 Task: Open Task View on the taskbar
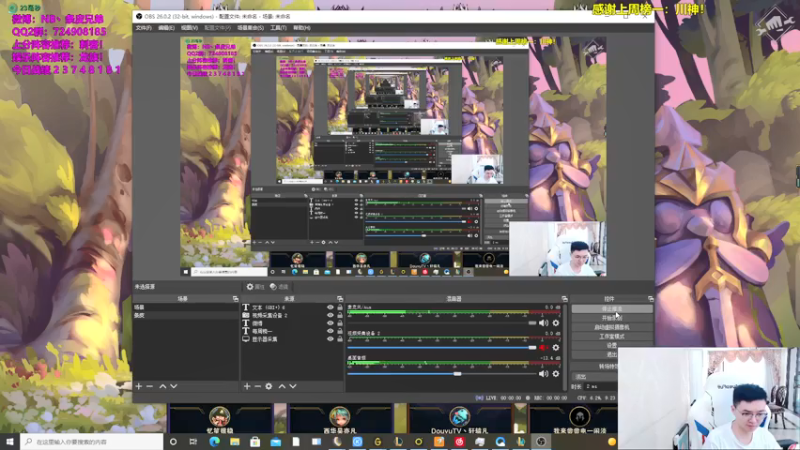pyautogui.click(x=193, y=441)
